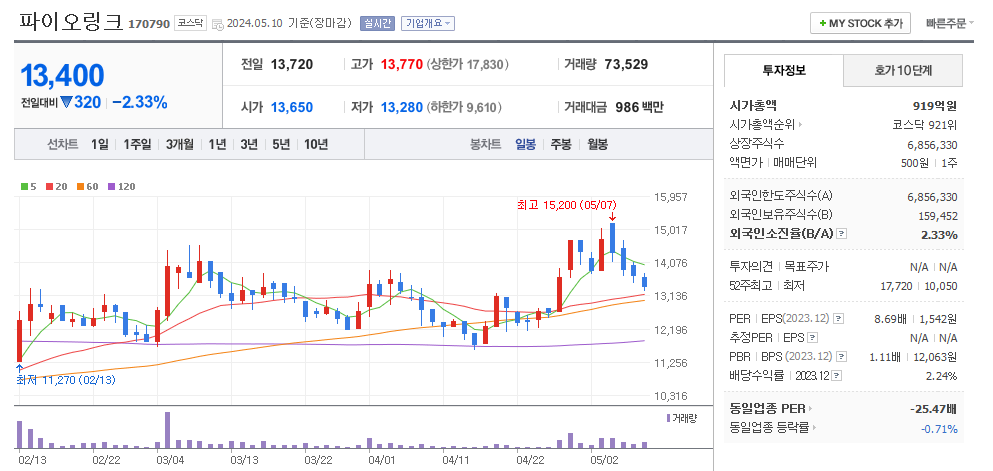Switch to the 투자정보 tab
This screenshot has height=471, width=993.
coord(784,70)
